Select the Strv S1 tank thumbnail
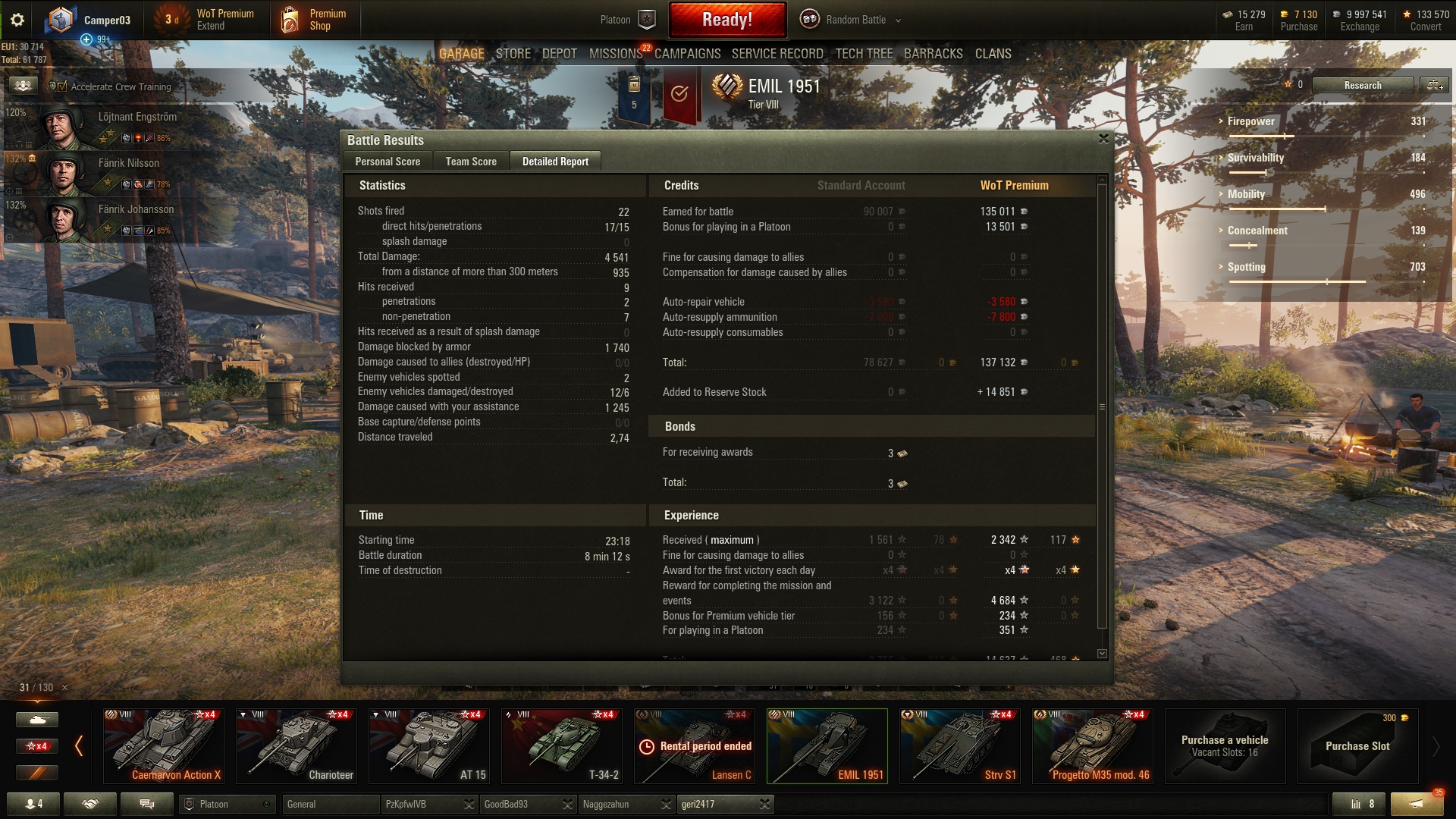1456x819 pixels. (960, 746)
